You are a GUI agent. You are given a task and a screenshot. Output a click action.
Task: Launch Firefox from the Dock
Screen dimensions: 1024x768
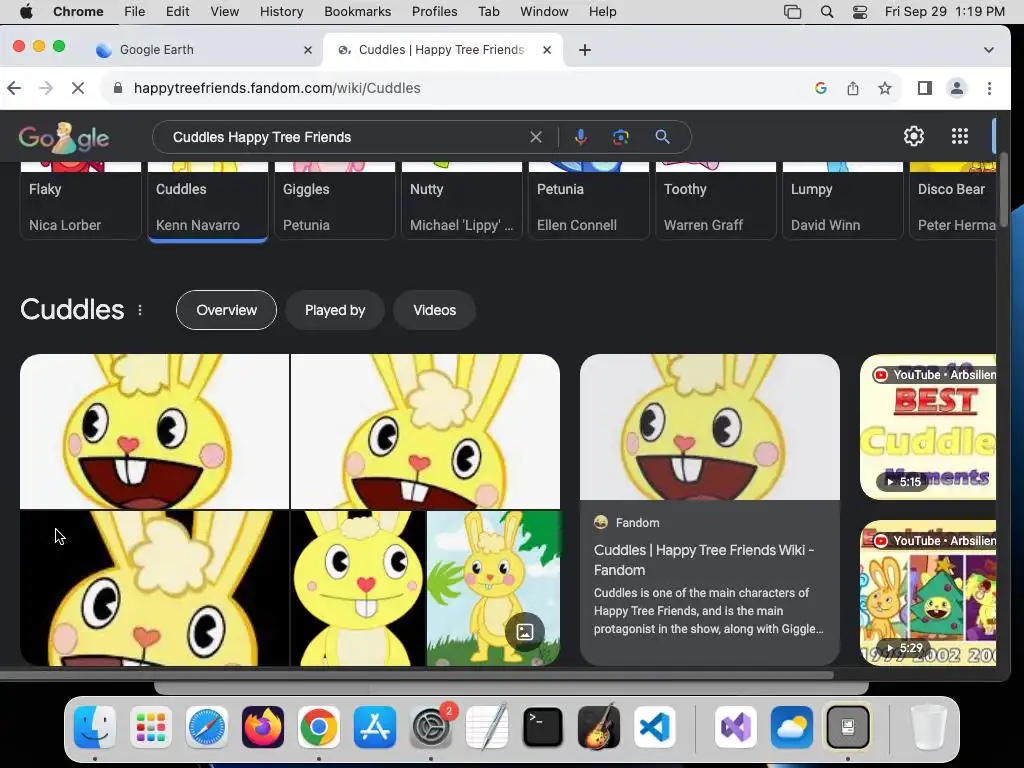point(263,727)
